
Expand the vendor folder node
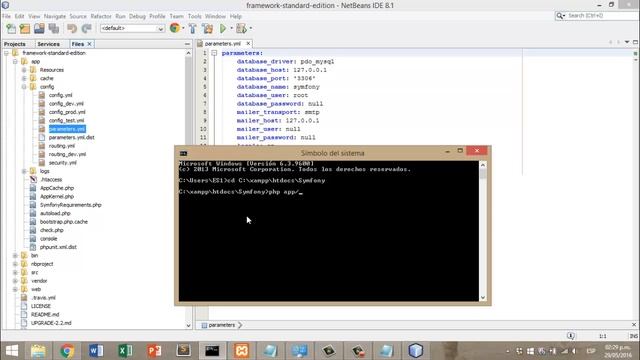(15, 281)
